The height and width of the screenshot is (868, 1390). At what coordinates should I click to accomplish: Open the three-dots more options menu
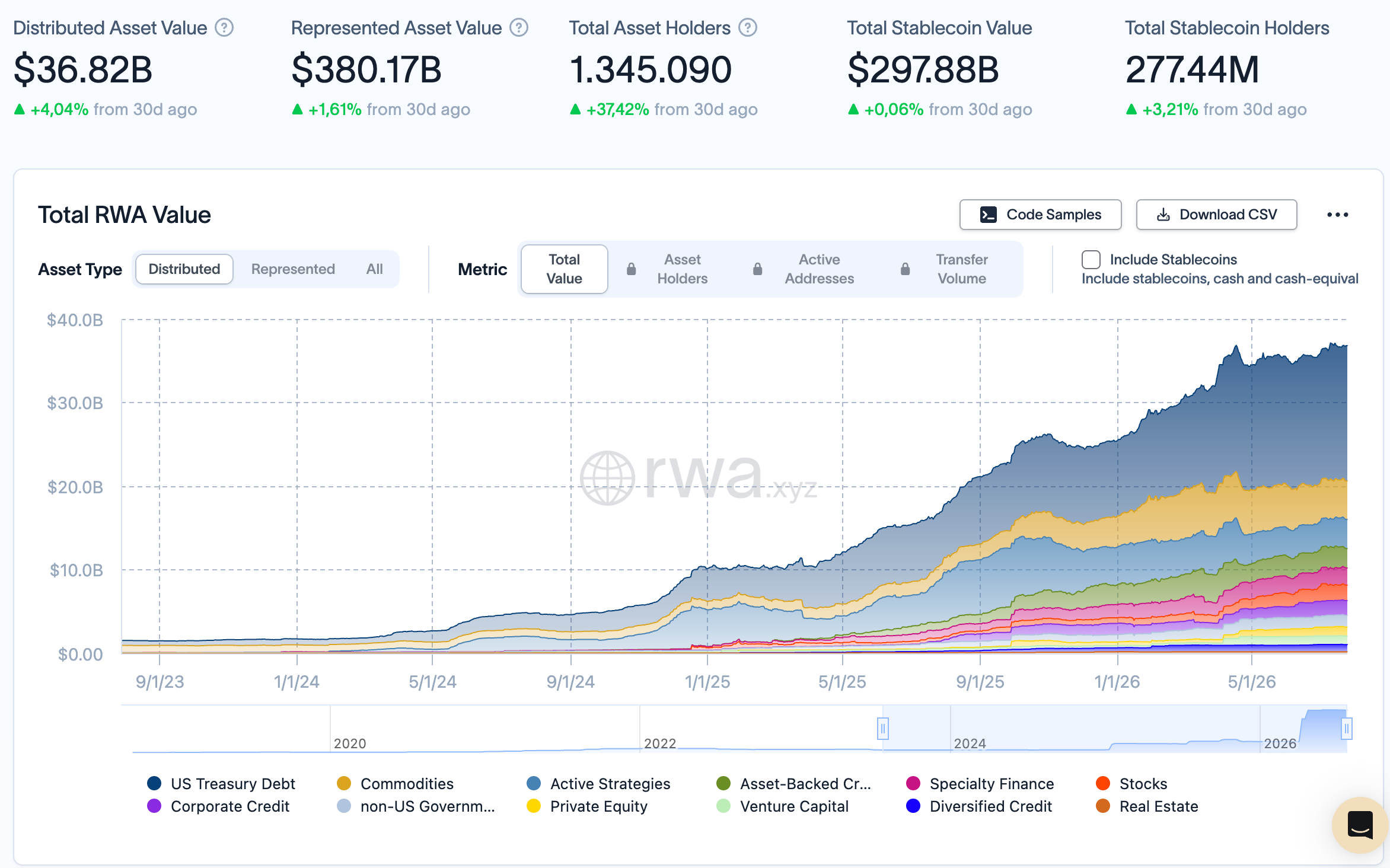point(1337,215)
